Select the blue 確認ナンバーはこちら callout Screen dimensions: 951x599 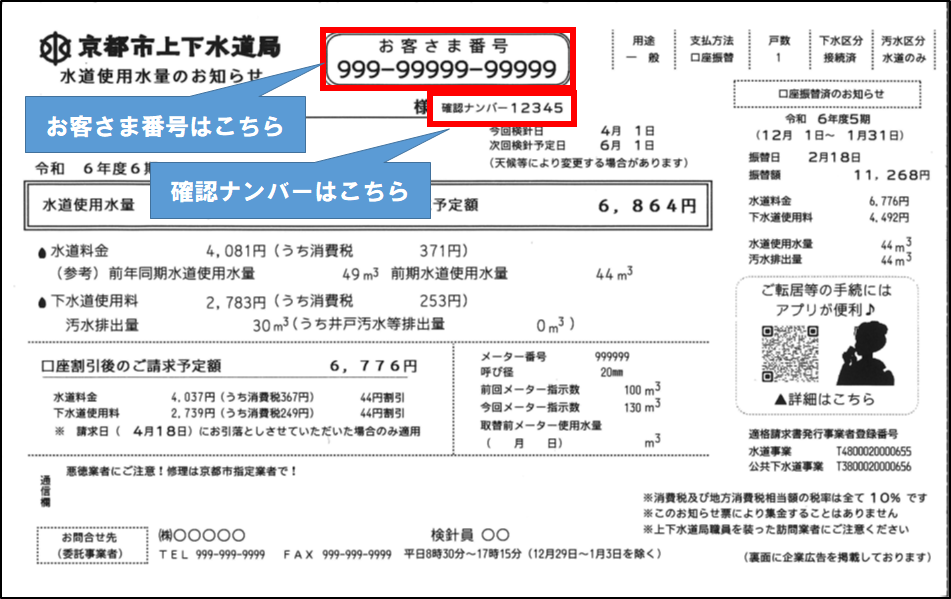(x=289, y=191)
